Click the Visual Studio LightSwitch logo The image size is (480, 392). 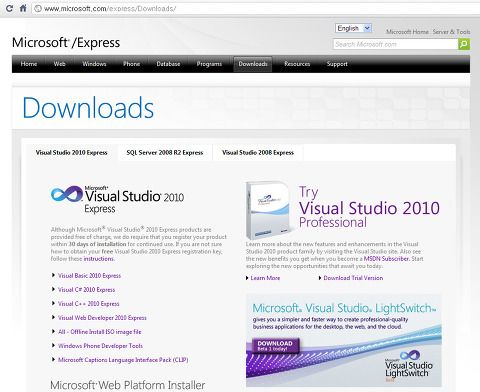coord(409,365)
